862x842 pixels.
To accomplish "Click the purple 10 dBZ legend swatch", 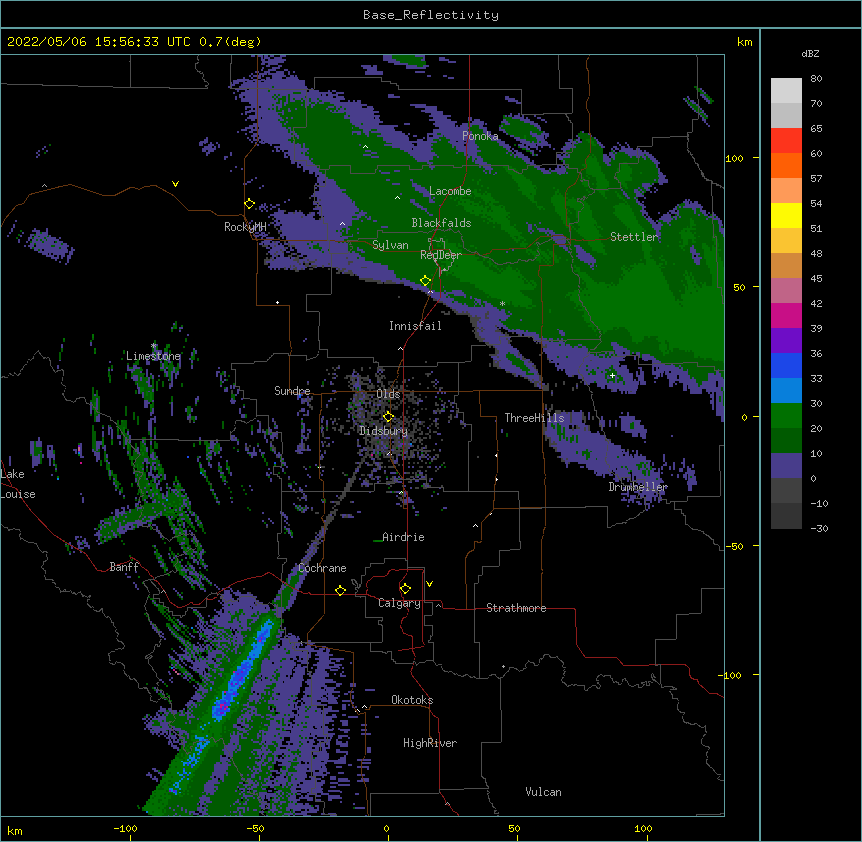I will coord(786,466).
